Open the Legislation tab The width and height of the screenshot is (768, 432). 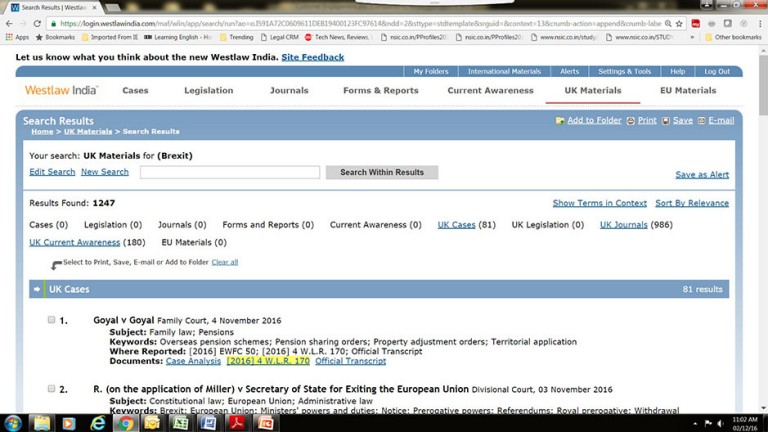[209, 91]
